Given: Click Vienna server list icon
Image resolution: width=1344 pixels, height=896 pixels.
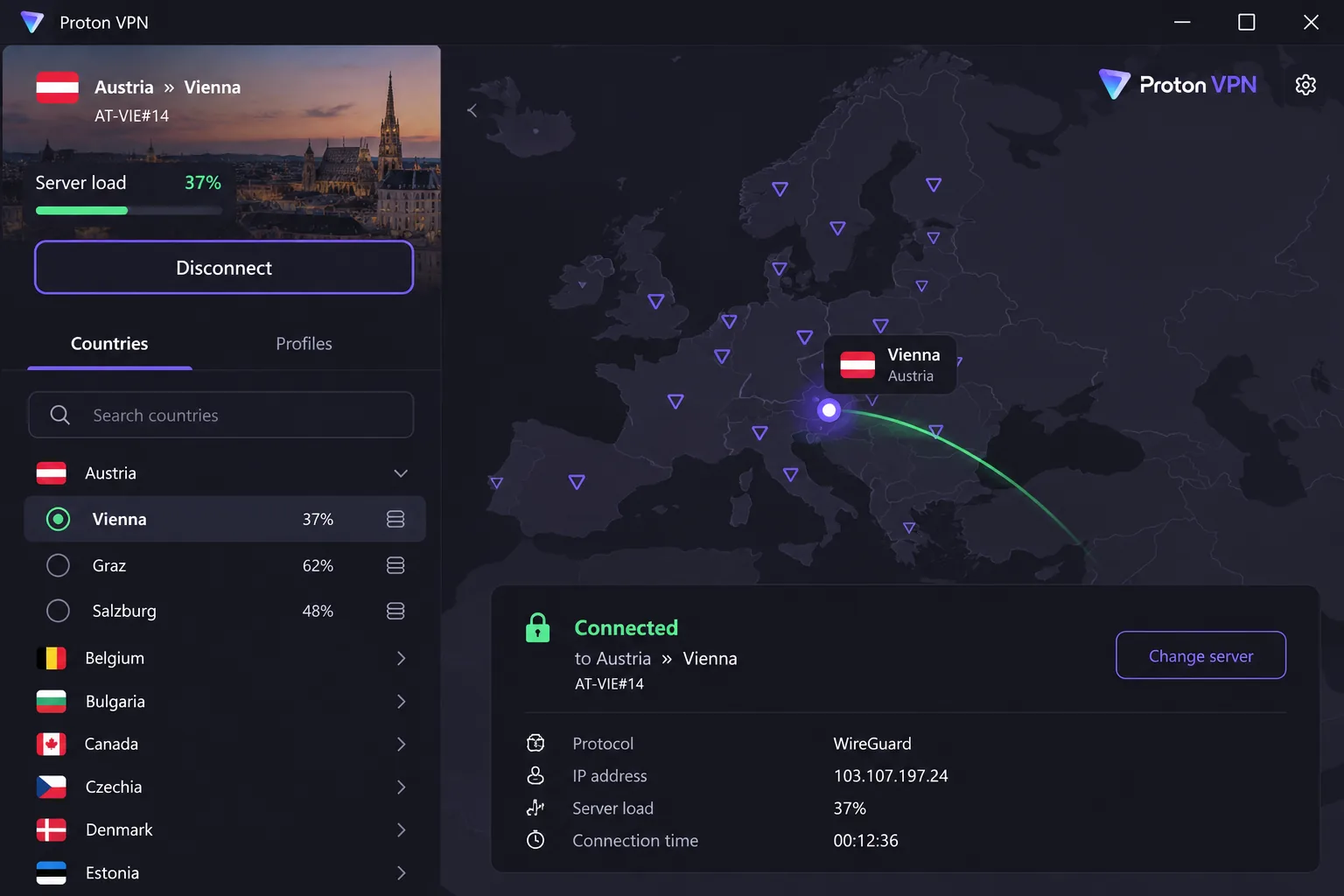Looking at the screenshot, I should [x=395, y=519].
